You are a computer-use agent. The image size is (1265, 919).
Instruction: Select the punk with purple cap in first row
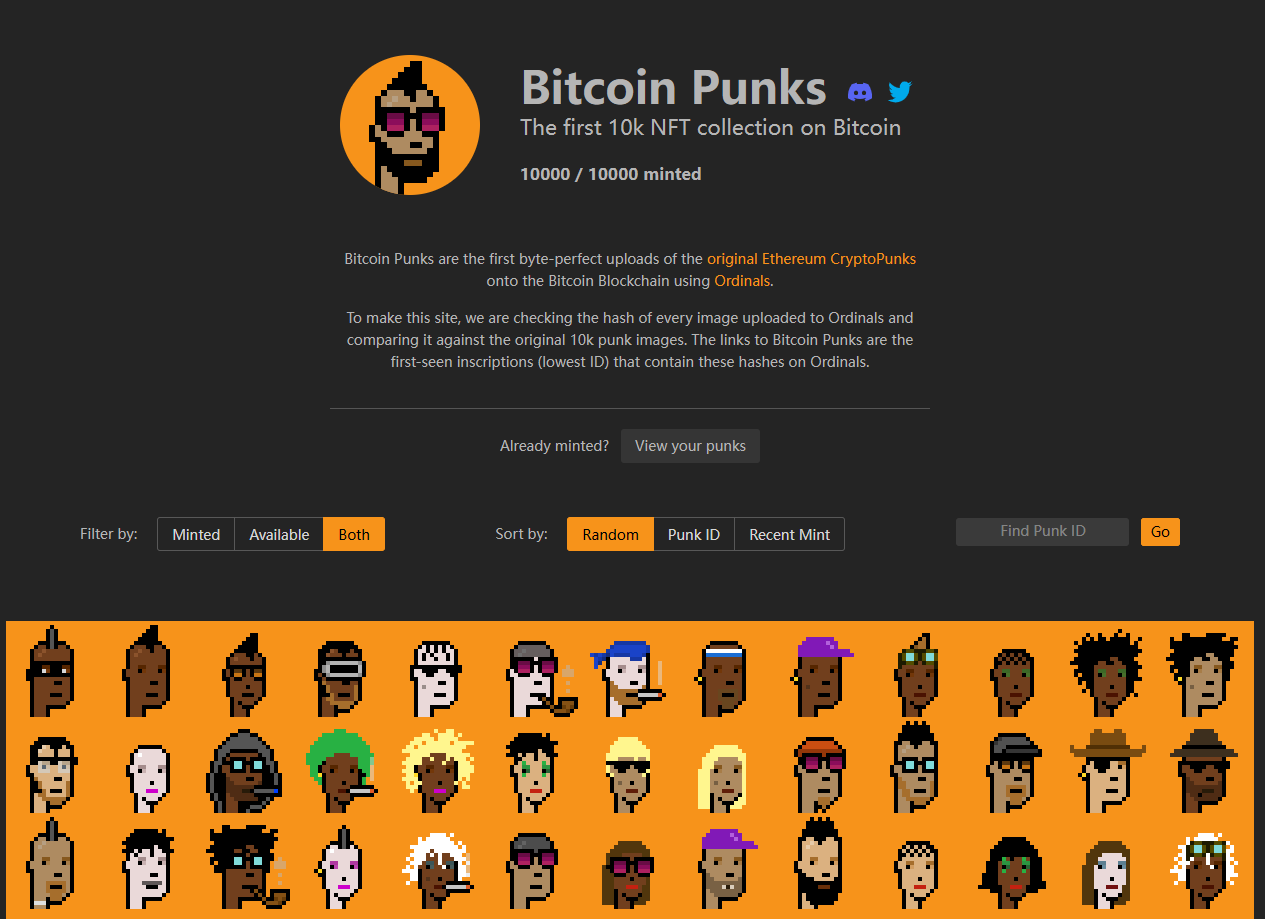click(820, 674)
